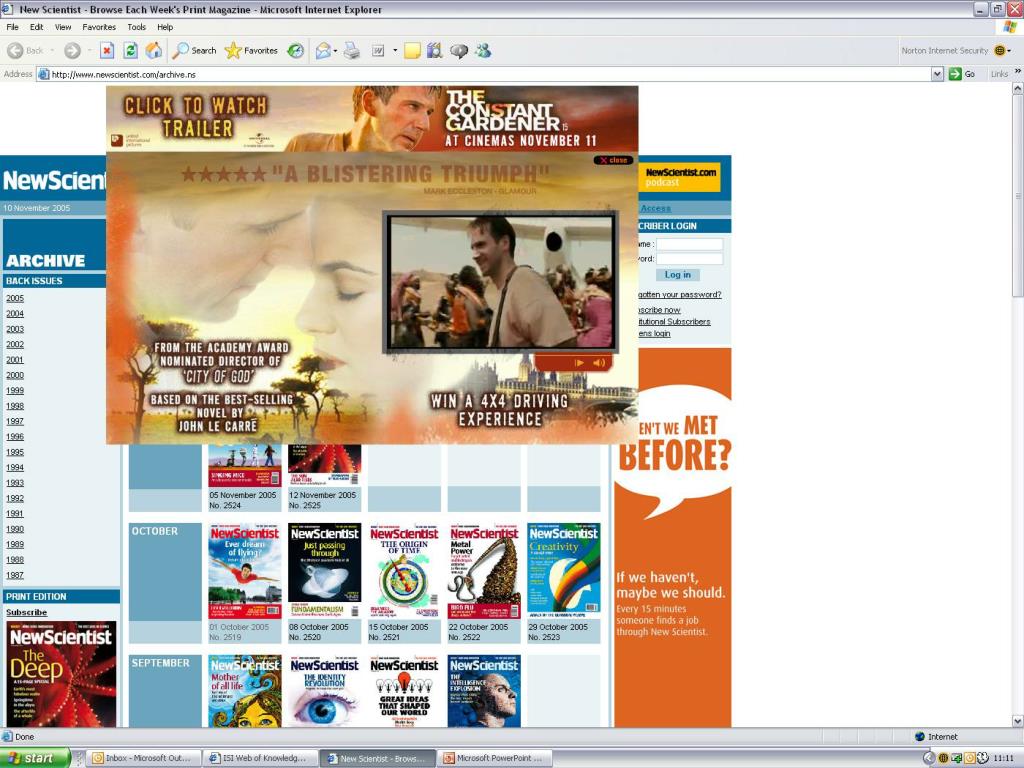Switch to ISI Web of Knowledge taskbar item
Image resolution: width=1024 pixels, height=768 pixels.
coord(260,758)
